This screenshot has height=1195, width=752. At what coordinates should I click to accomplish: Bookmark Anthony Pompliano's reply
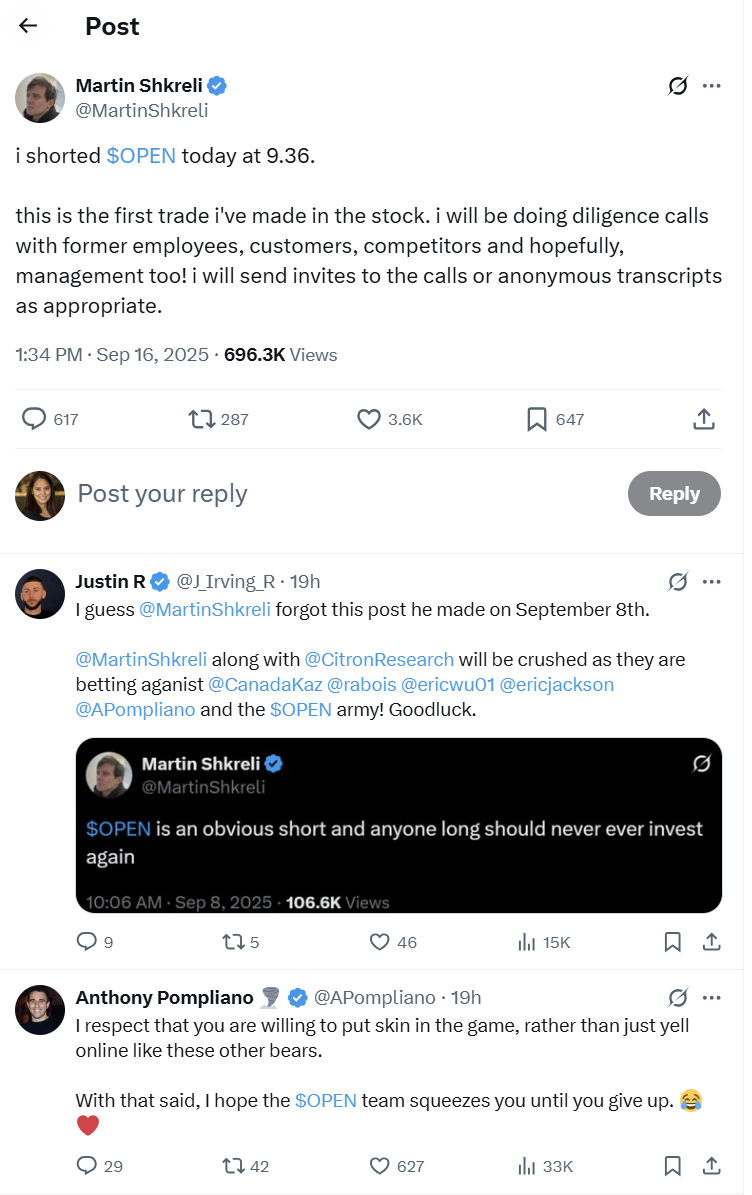pyautogui.click(x=672, y=1166)
